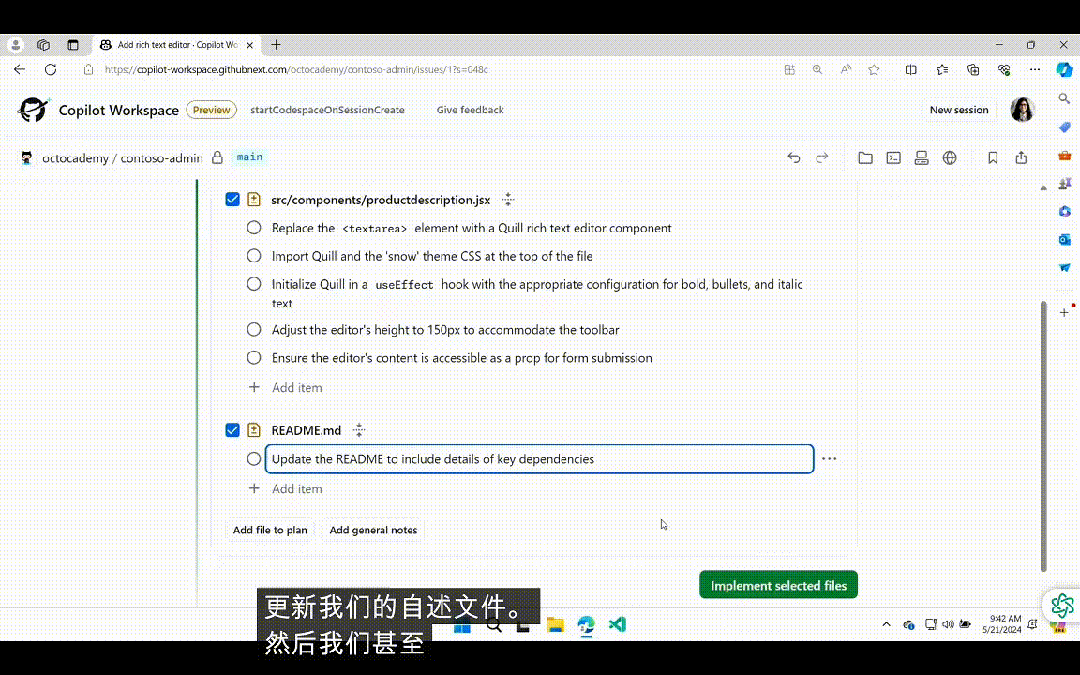1080x675 pixels.
Task: Open the file browser folder icon
Action: click(x=865, y=158)
